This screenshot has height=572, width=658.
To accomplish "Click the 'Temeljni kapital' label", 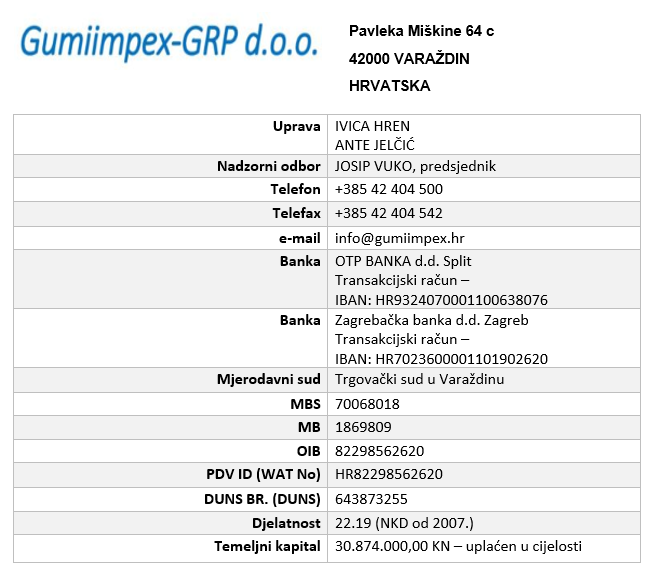I will point(267,546).
